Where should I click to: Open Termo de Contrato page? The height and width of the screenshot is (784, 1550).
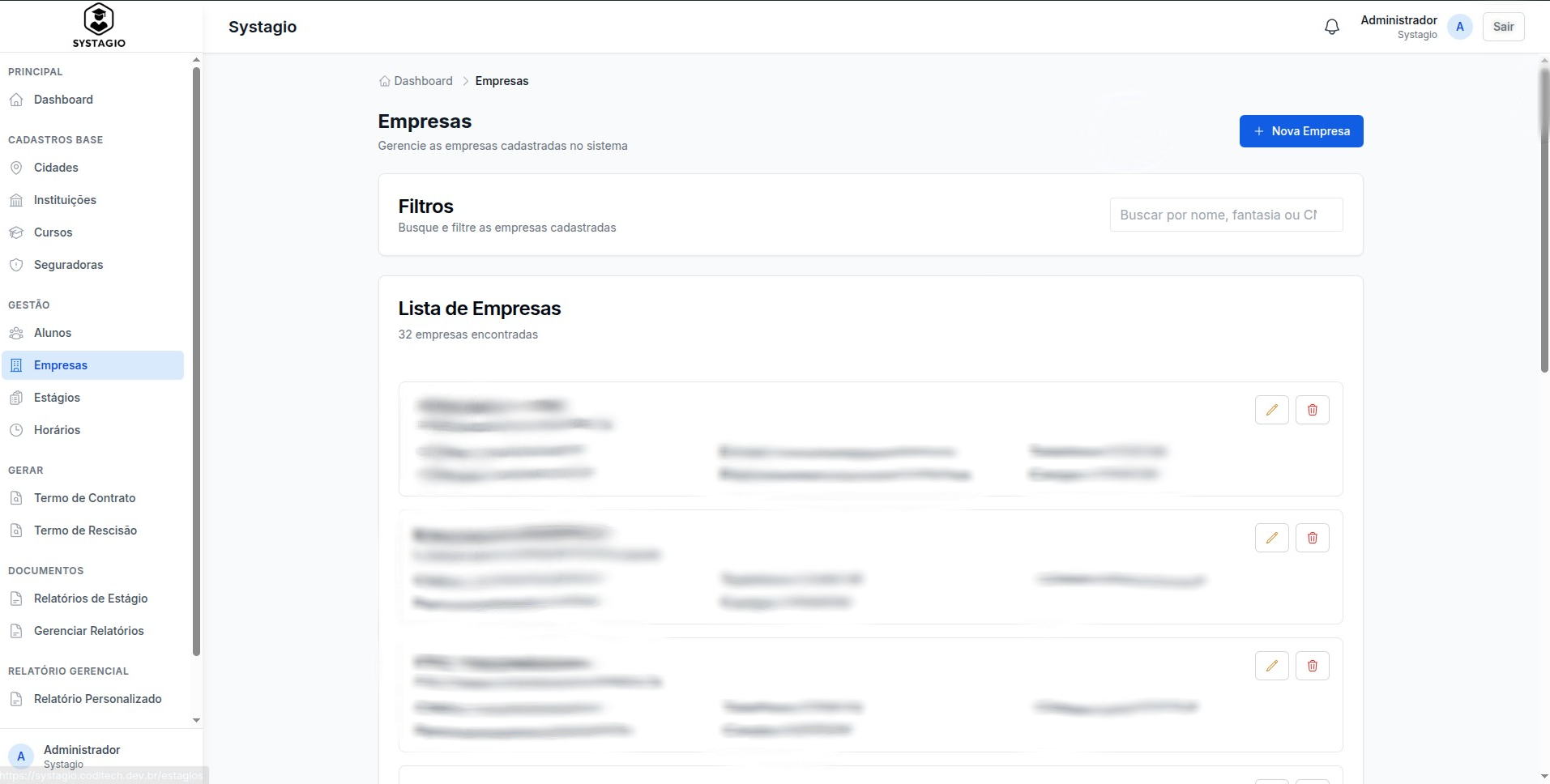point(84,498)
